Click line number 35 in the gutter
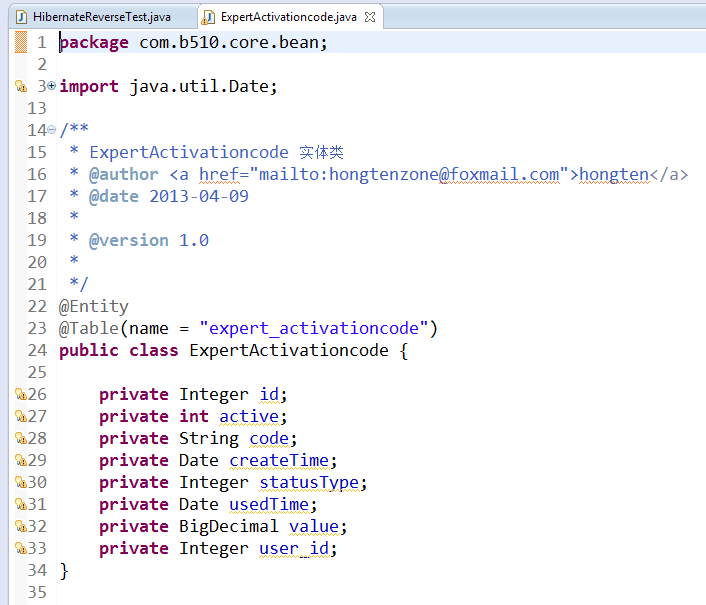Screen dimensions: 706x605 pyautogui.click(x=37, y=592)
